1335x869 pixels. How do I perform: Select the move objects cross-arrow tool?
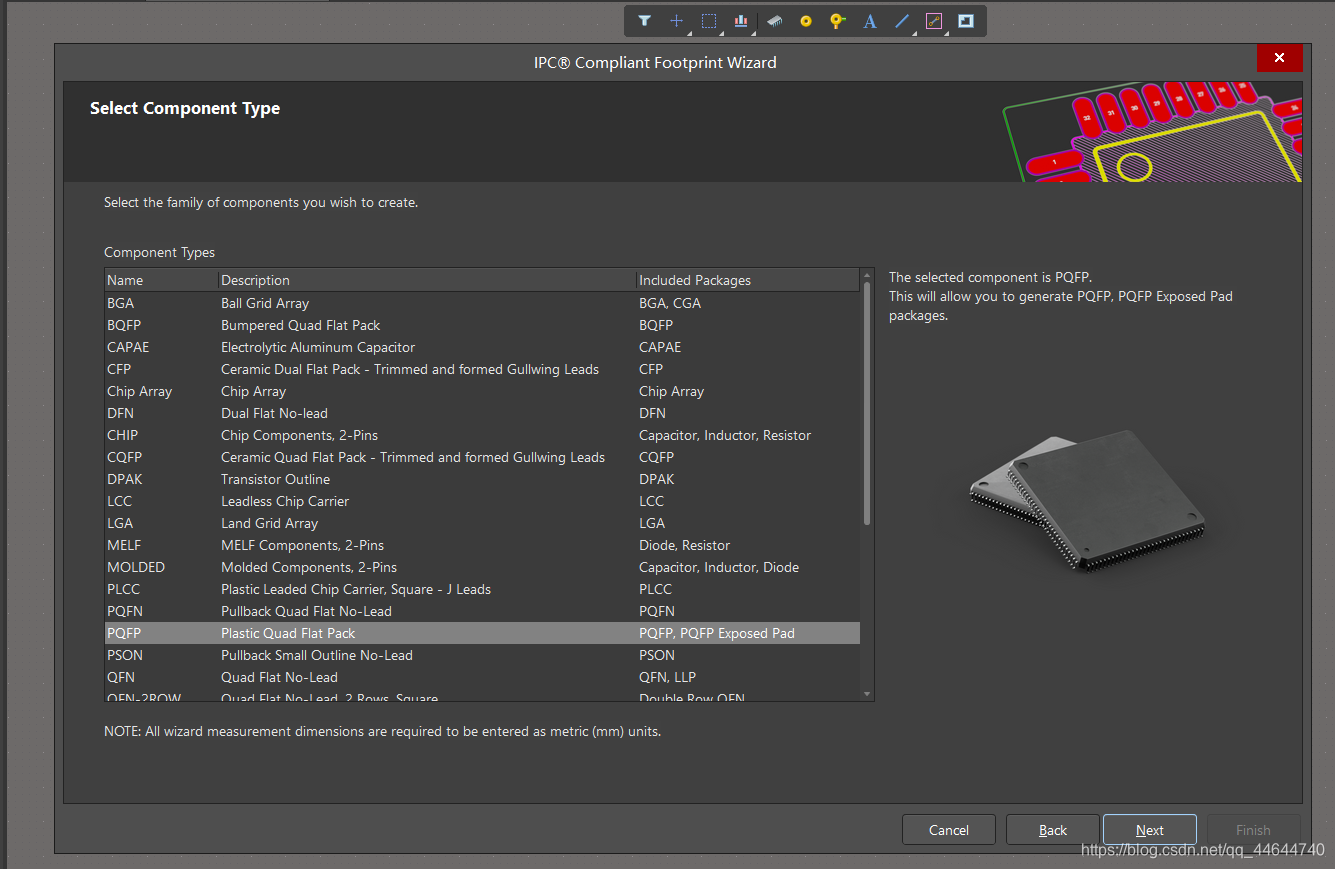point(677,21)
